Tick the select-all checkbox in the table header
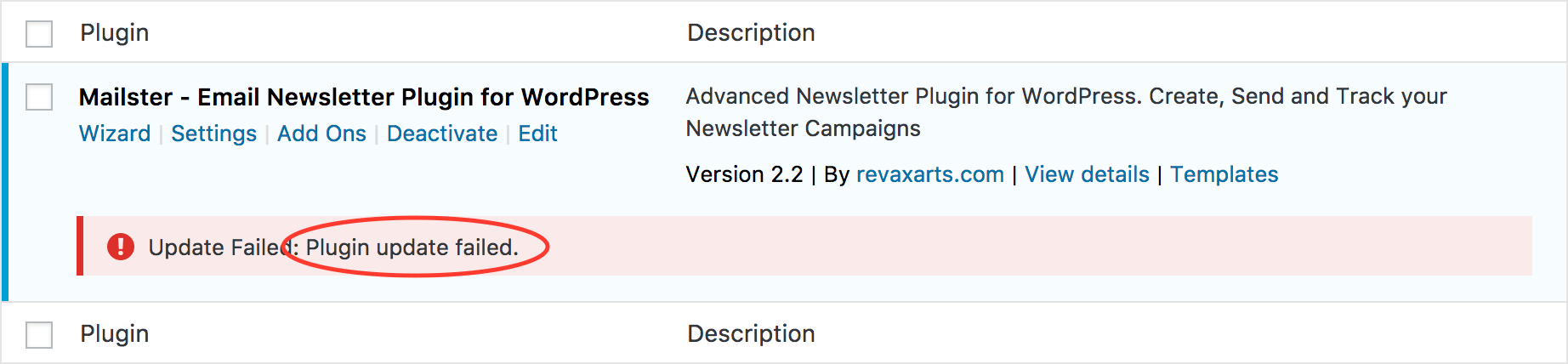 click(x=39, y=34)
